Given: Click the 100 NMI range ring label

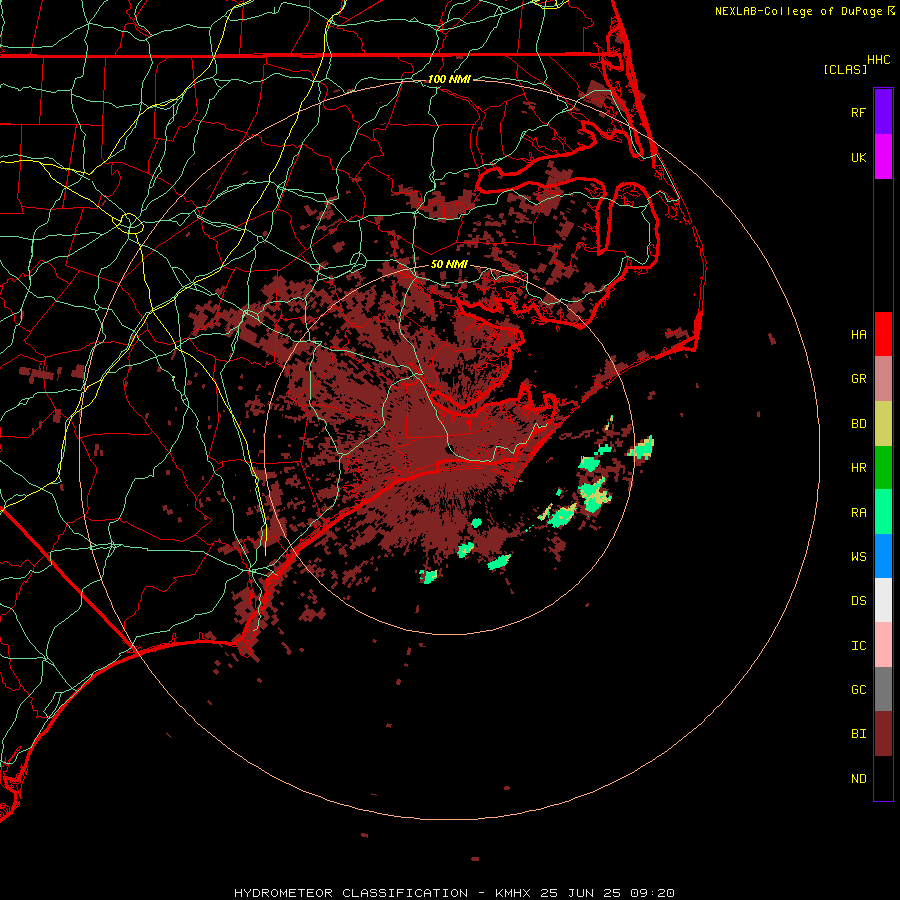Looking at the screenshot, I should 449,79.
